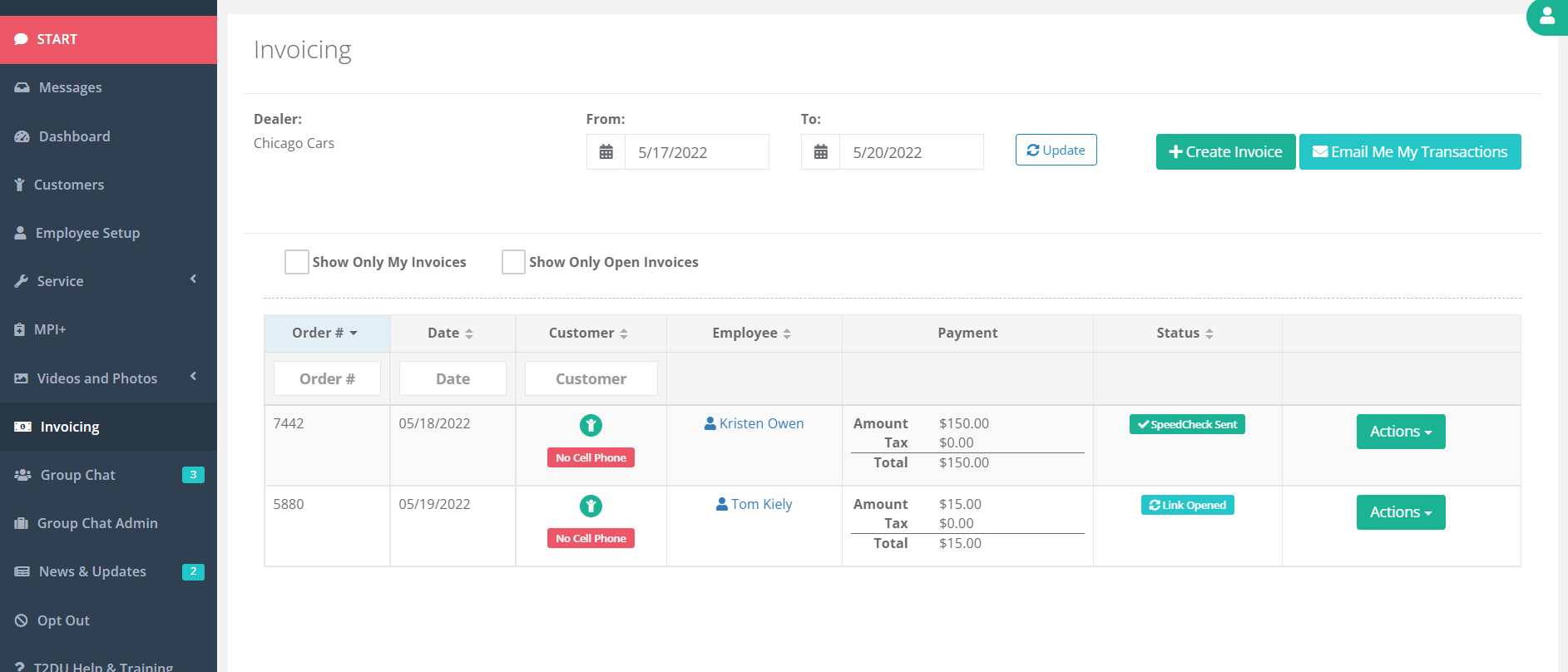Sort the table by Order # column
1568x672 pixels.
point(325,333)
